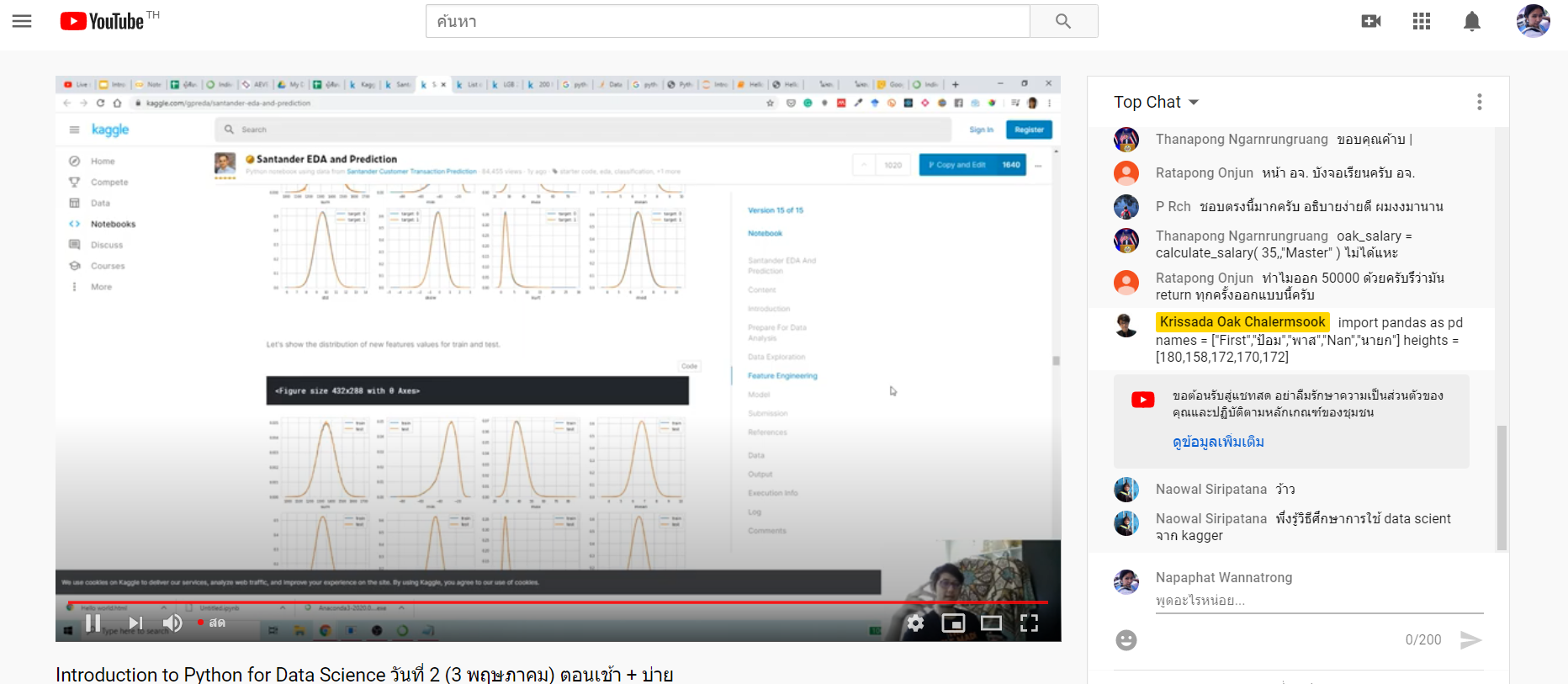Click Ratapong's avatar beside the '50000' message
This screenshot has width=1568, height=684.
click(x=1126, y=283)
